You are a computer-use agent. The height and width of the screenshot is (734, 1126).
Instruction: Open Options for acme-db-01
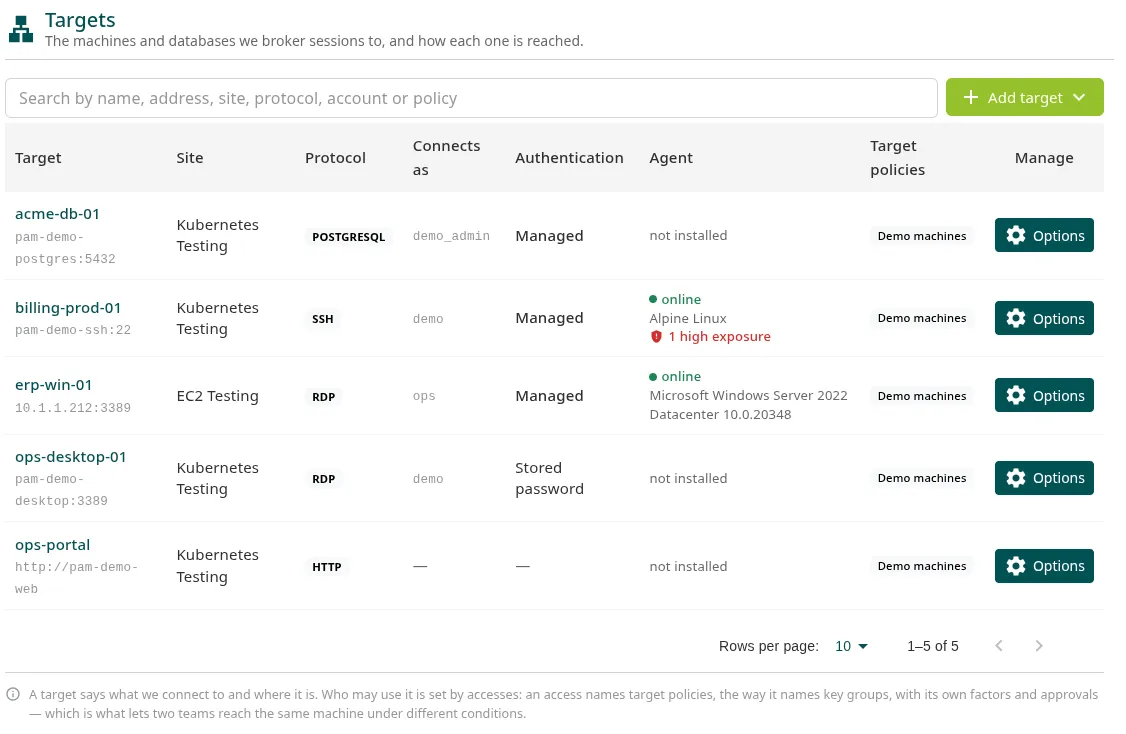(1044, 236)
